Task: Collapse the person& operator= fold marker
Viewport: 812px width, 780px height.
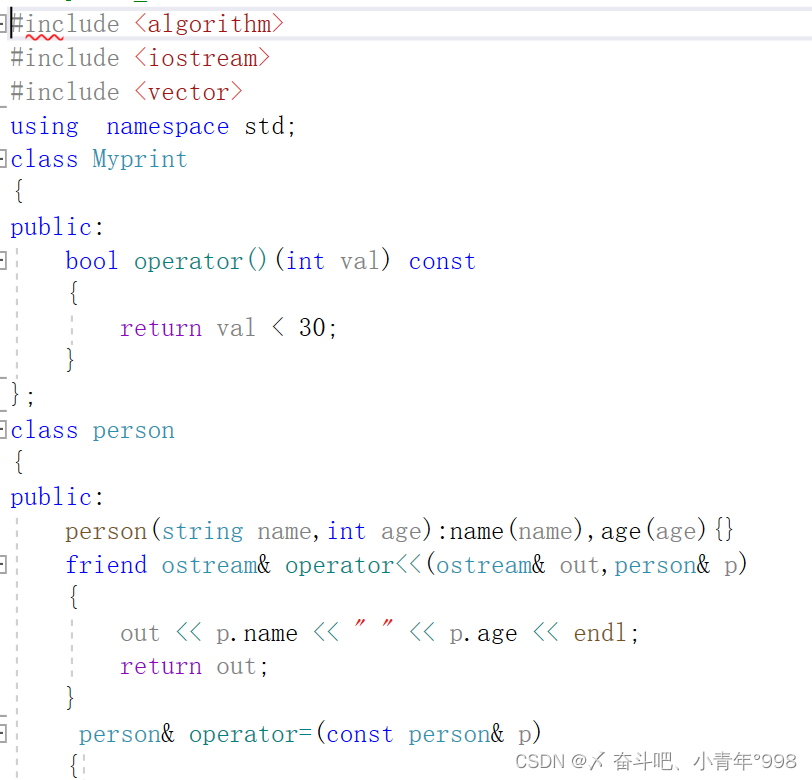Action: pyautogui.click(x=3, y=733)
